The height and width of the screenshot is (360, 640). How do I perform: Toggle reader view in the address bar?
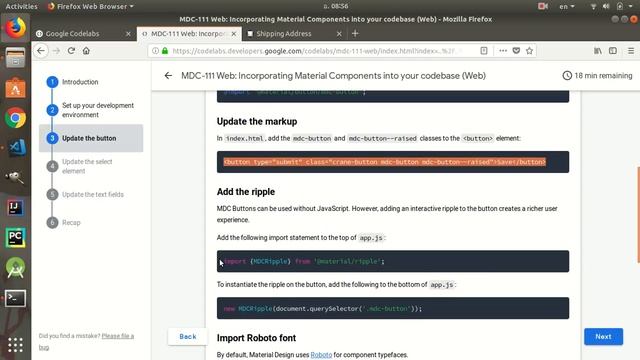tap(484, 51)
